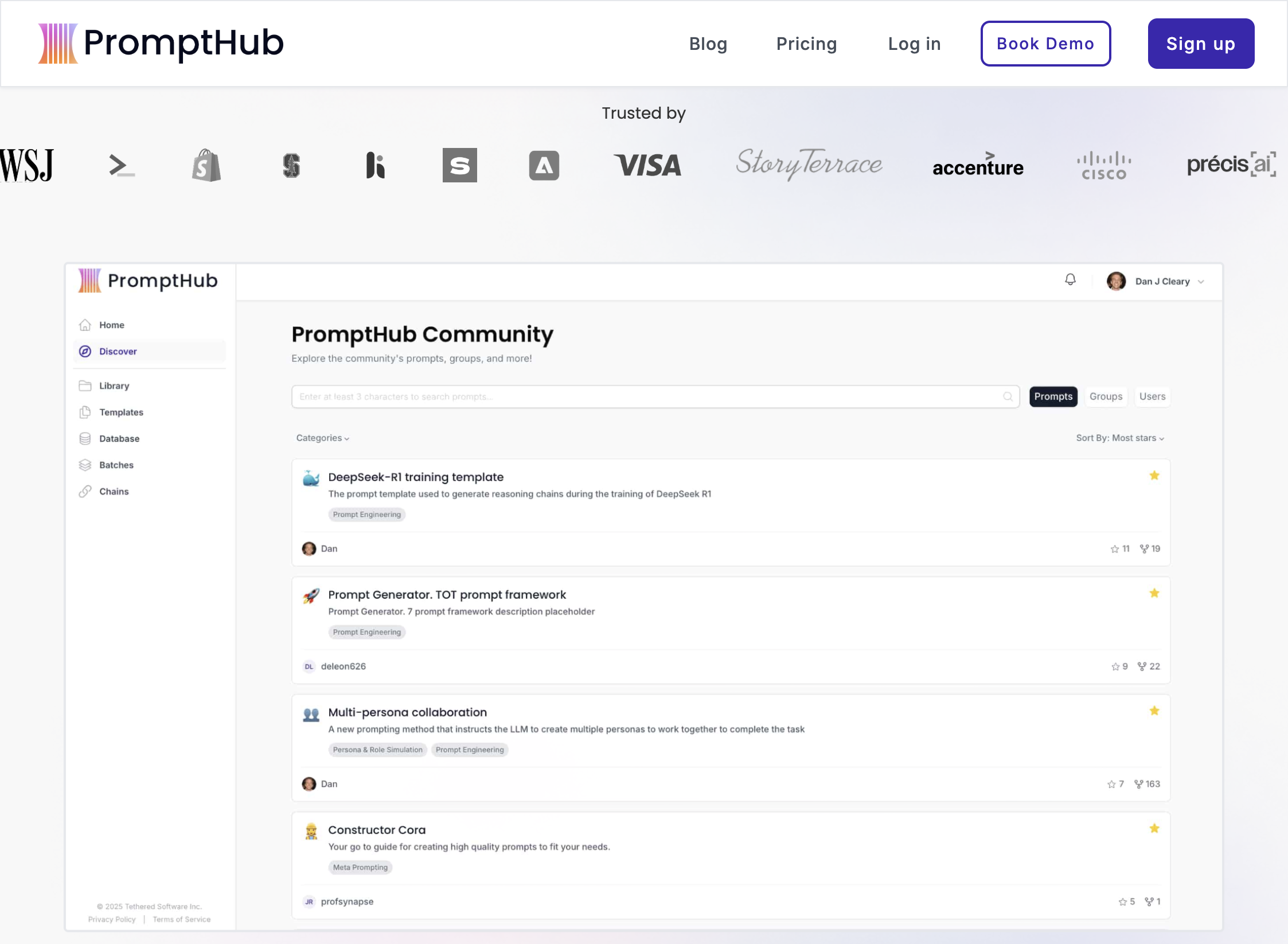
Task: Click the construction worker icon on Cora card
Action: [x=311, y=831]
